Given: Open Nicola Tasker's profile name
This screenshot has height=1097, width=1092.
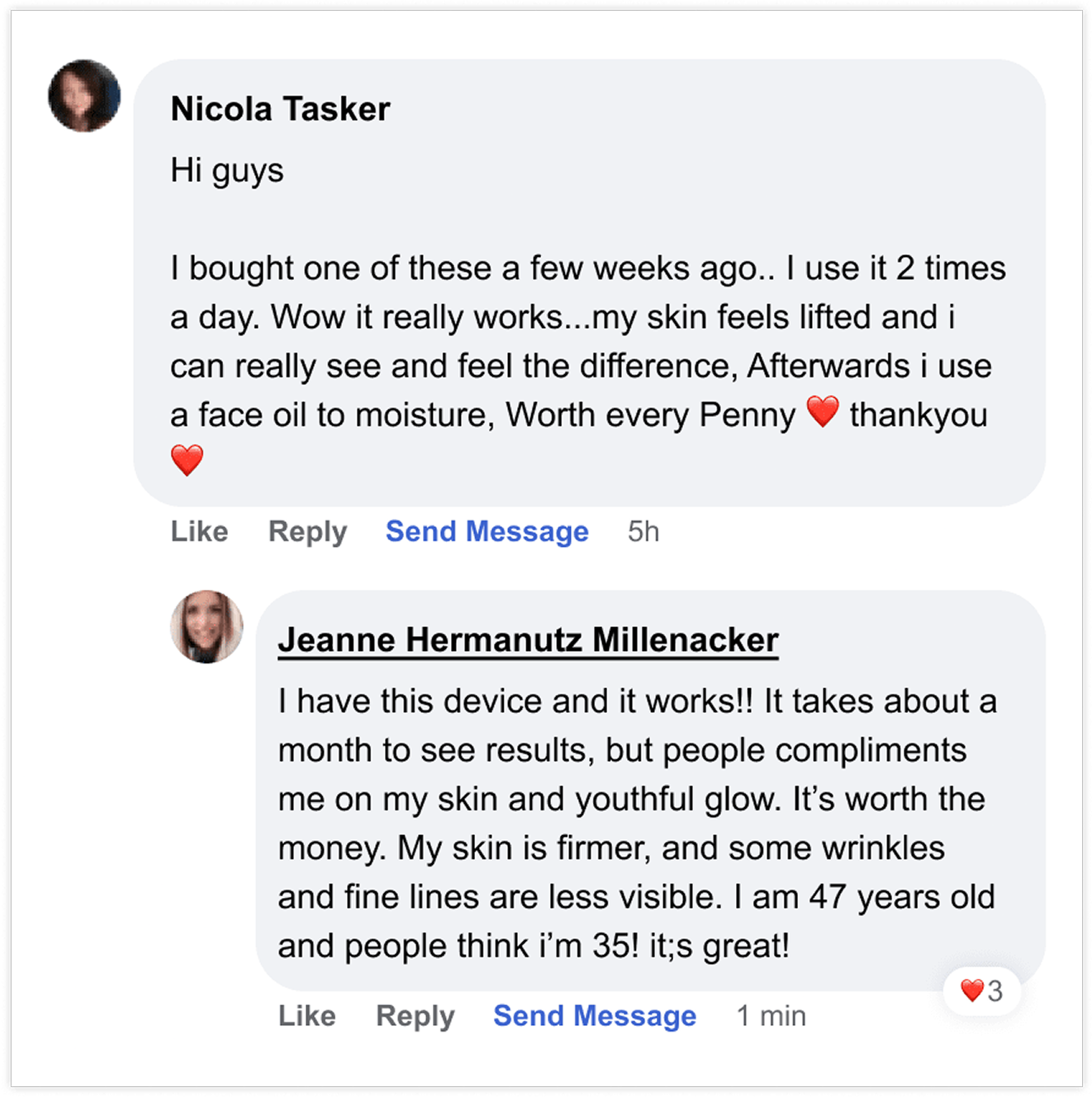Looking at the screenshot, I should 280,109.
